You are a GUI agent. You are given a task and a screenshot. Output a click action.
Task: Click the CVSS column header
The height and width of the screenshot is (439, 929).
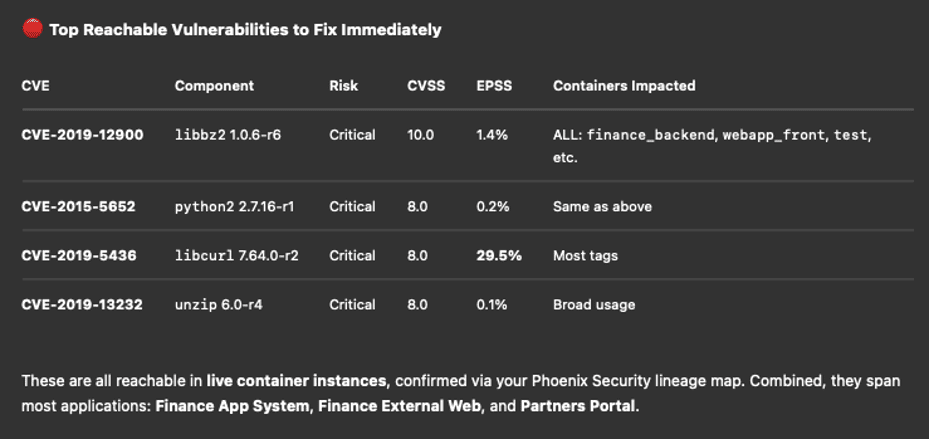(x=426, y=86)
